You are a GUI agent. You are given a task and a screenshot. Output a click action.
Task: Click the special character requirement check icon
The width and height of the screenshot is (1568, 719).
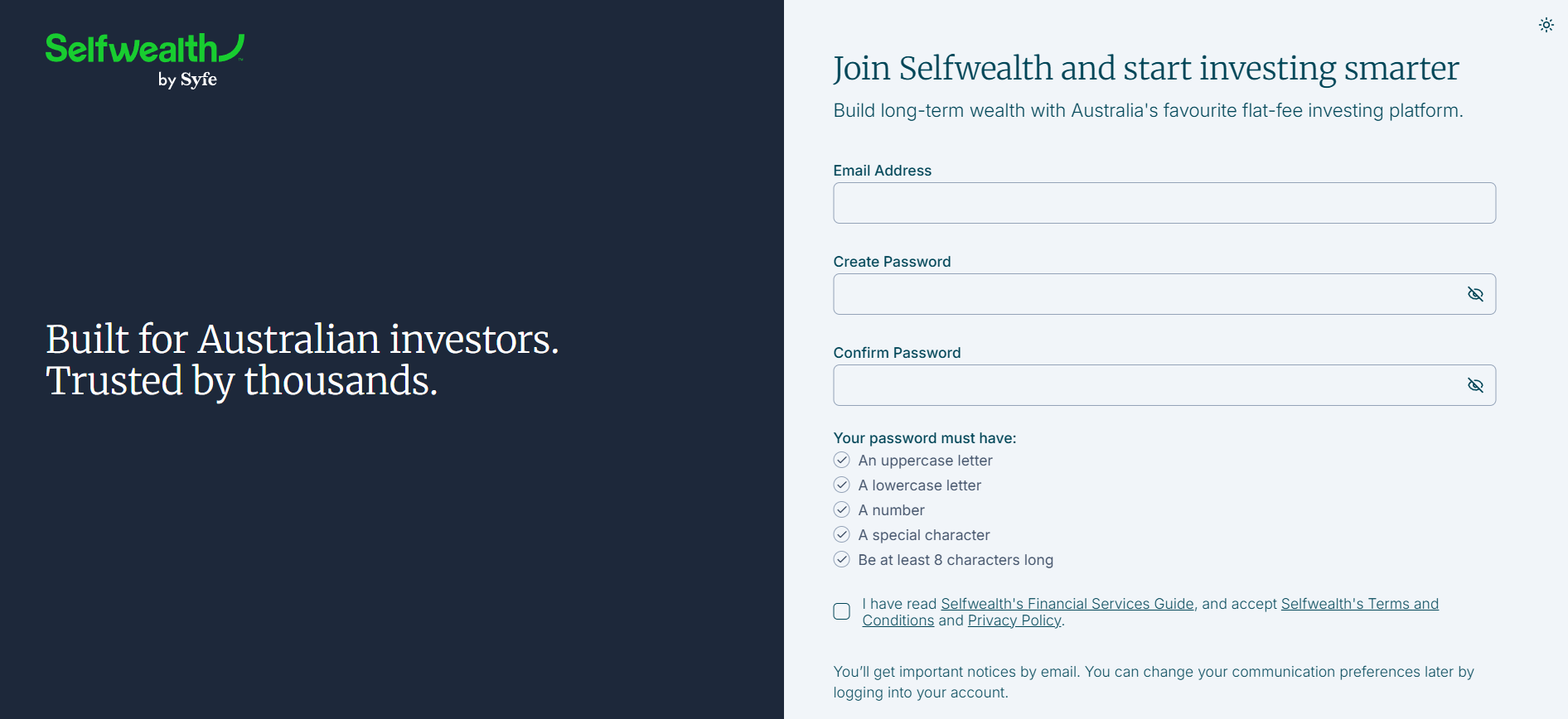(x=842, y=534)
